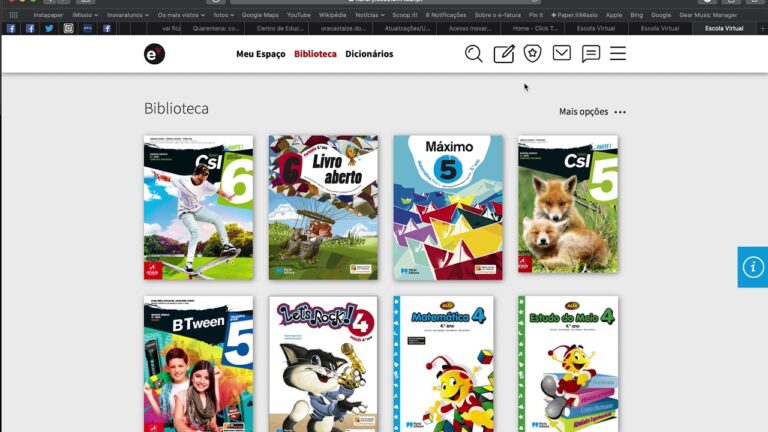Screen dimensions: 768x432
Task: Switch to the Home - Click T... tab
Action: point(535,28)
